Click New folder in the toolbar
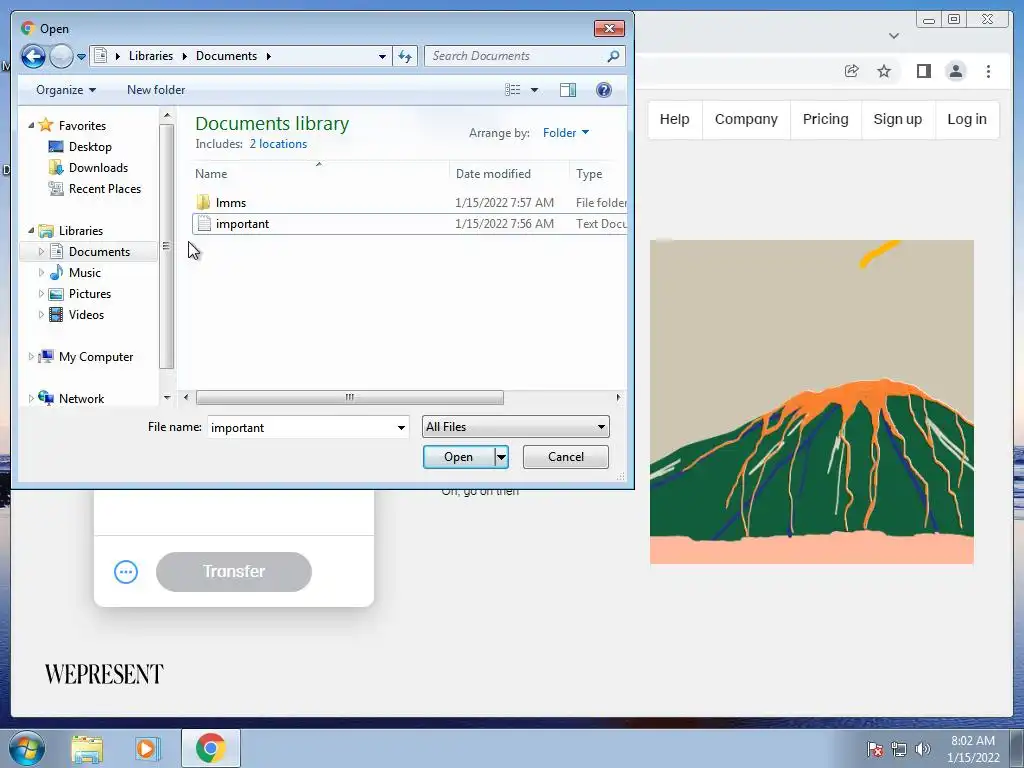The width and height of the screenshot is (1024, 768). [156, 90]
